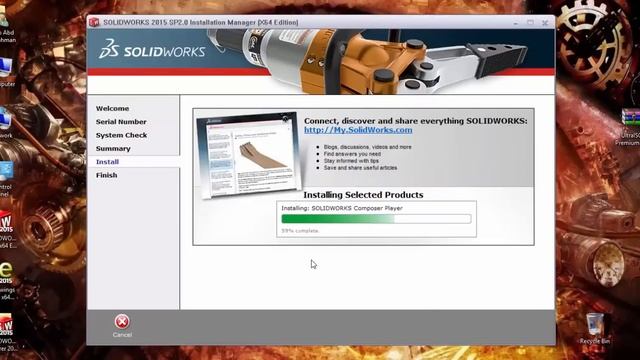The image size is (640, 360).
Task: Click 'Find answers you need' bullet
Action: [352, 154]
